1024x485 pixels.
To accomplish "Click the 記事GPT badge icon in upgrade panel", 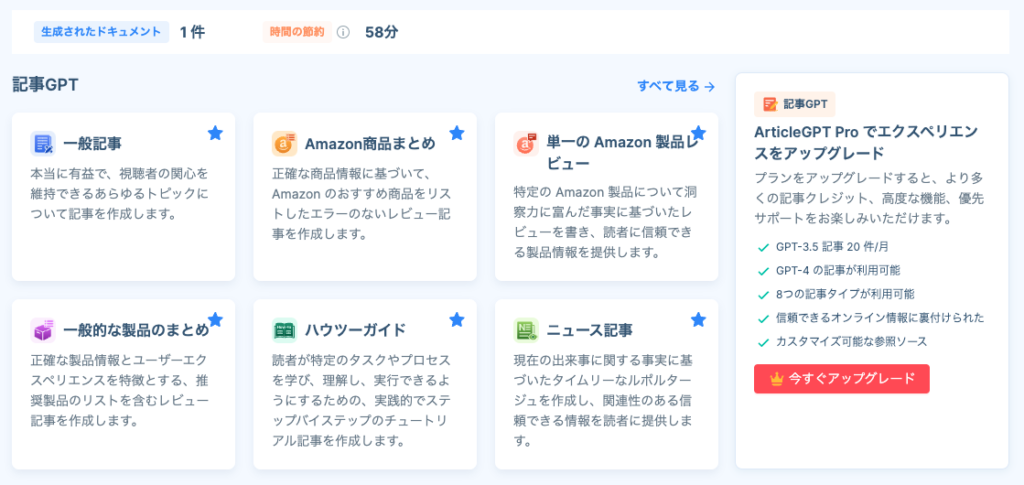I will click(x=770, y=104).
